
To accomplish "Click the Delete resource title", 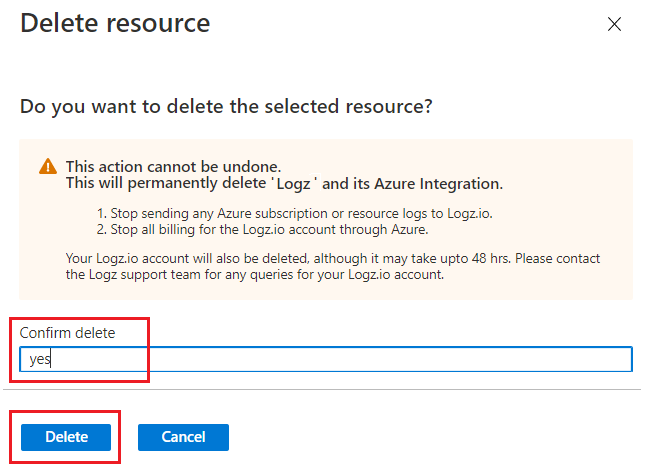I will tap(115, 24).
